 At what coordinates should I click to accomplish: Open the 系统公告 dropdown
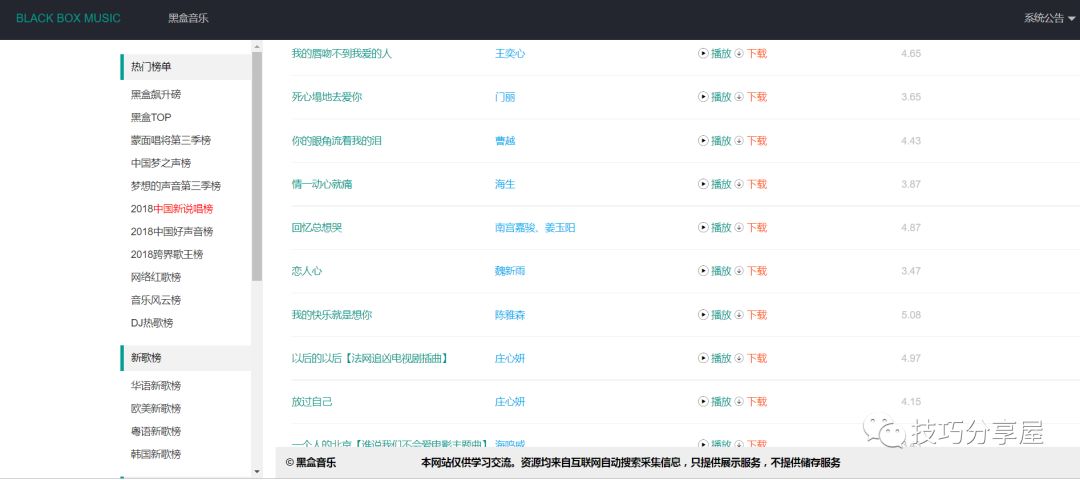[x=1049, y=19]
